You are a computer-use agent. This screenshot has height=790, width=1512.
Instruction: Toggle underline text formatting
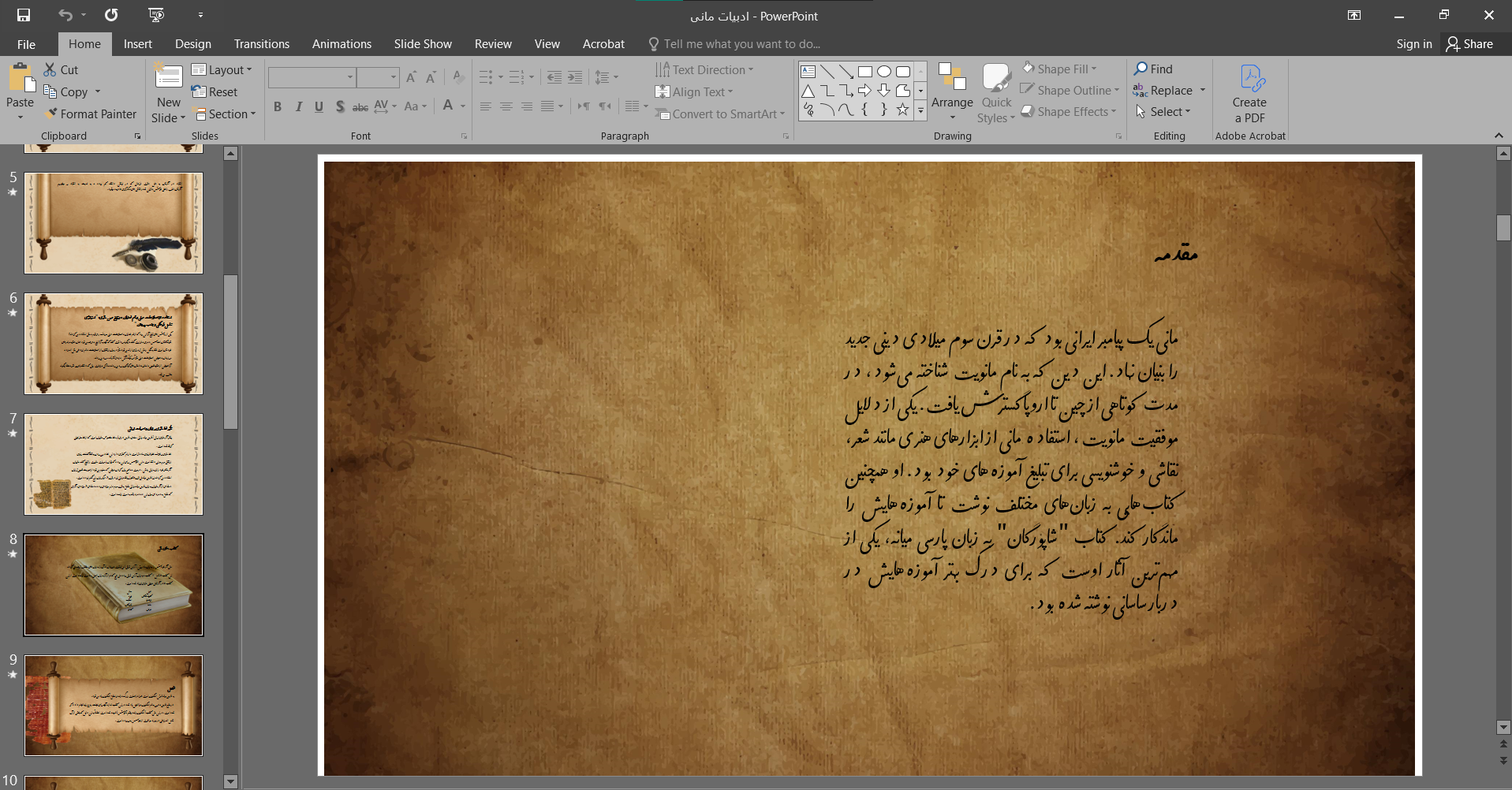click(x=319, y=106)
